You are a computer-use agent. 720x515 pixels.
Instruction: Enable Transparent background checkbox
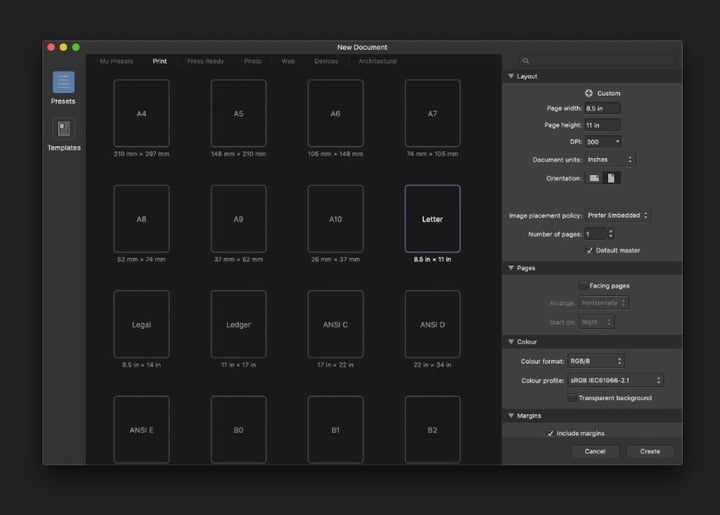click(572, 397)
